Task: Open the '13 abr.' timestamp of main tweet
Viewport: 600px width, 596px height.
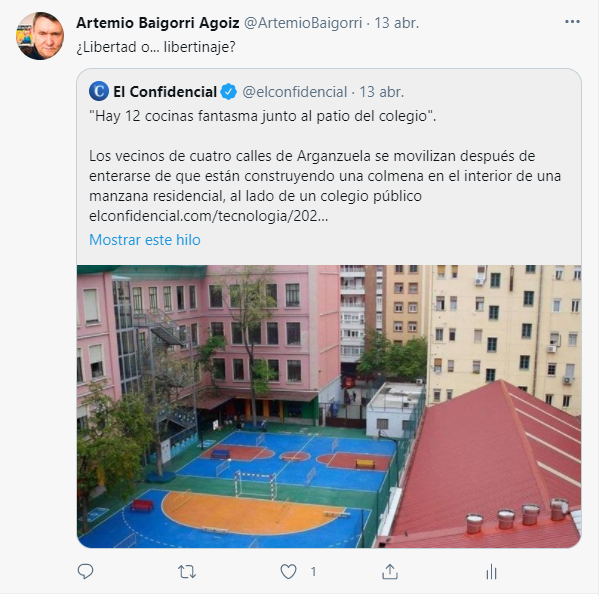Action: pos(396,23)
